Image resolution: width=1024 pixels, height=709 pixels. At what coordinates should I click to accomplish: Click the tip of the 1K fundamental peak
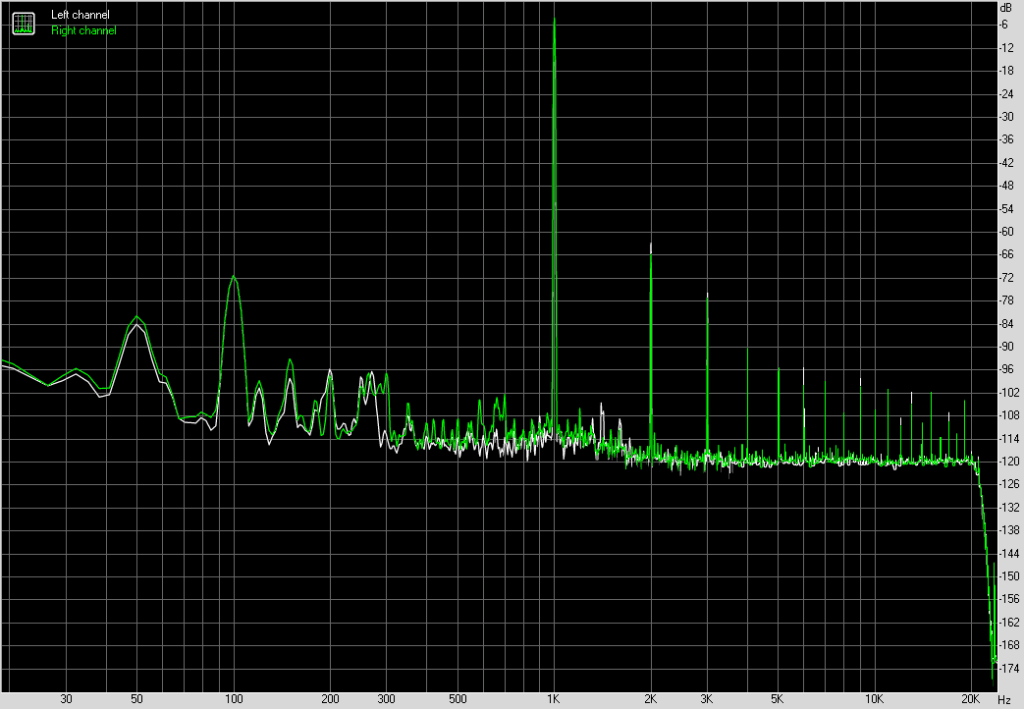[554, 20]
